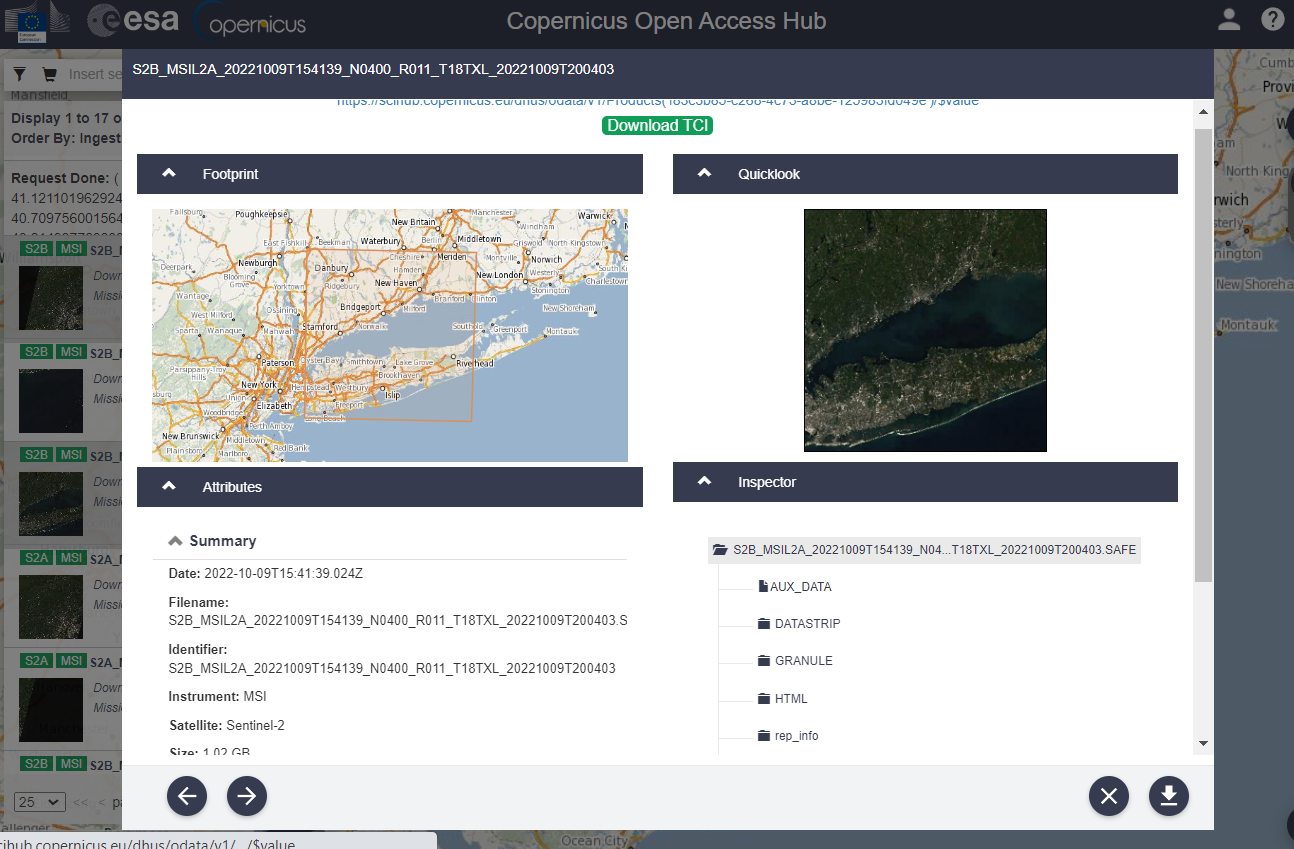
Task: Go to next product with right arrow icon
Action: point(246,796)
